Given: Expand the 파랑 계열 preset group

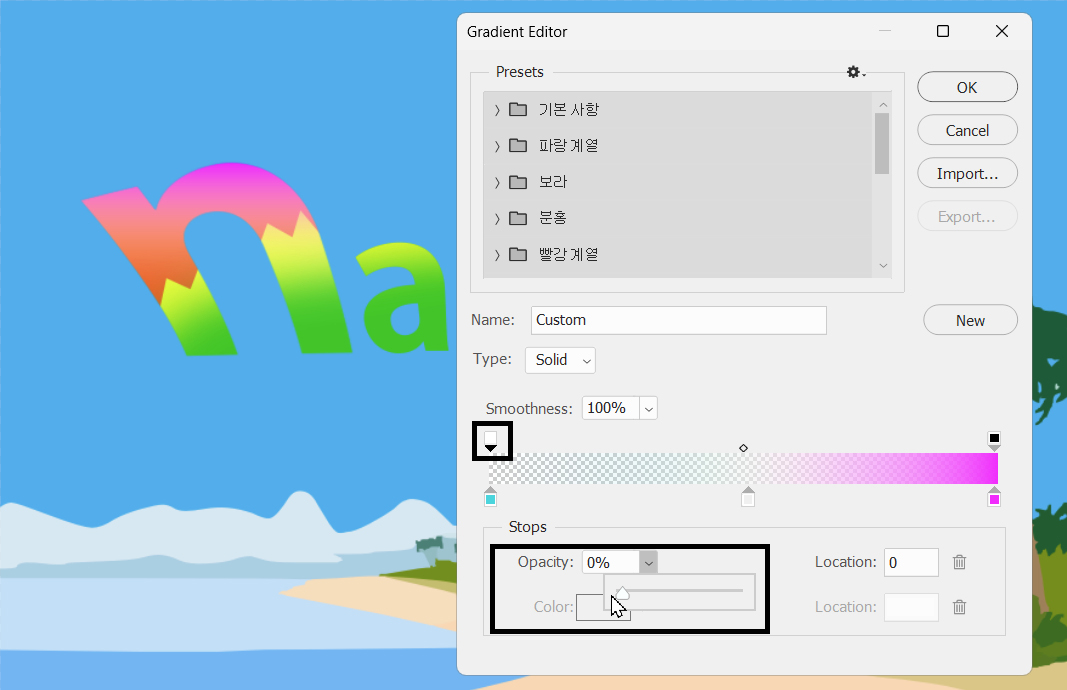Looking at the screenshot, I should pyautogui.click(x=497, y=146).
